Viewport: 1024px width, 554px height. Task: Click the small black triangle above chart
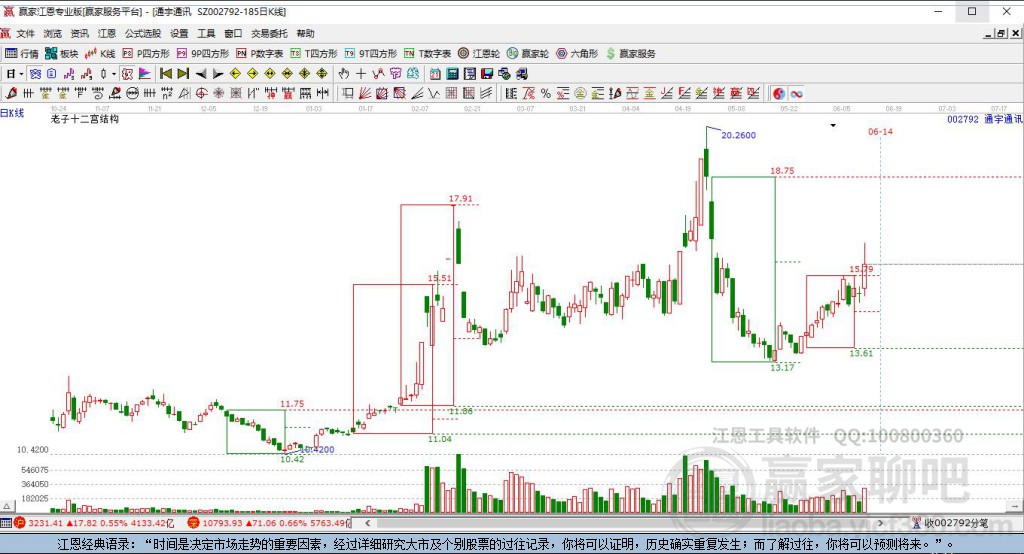click(x=833, y=126)
